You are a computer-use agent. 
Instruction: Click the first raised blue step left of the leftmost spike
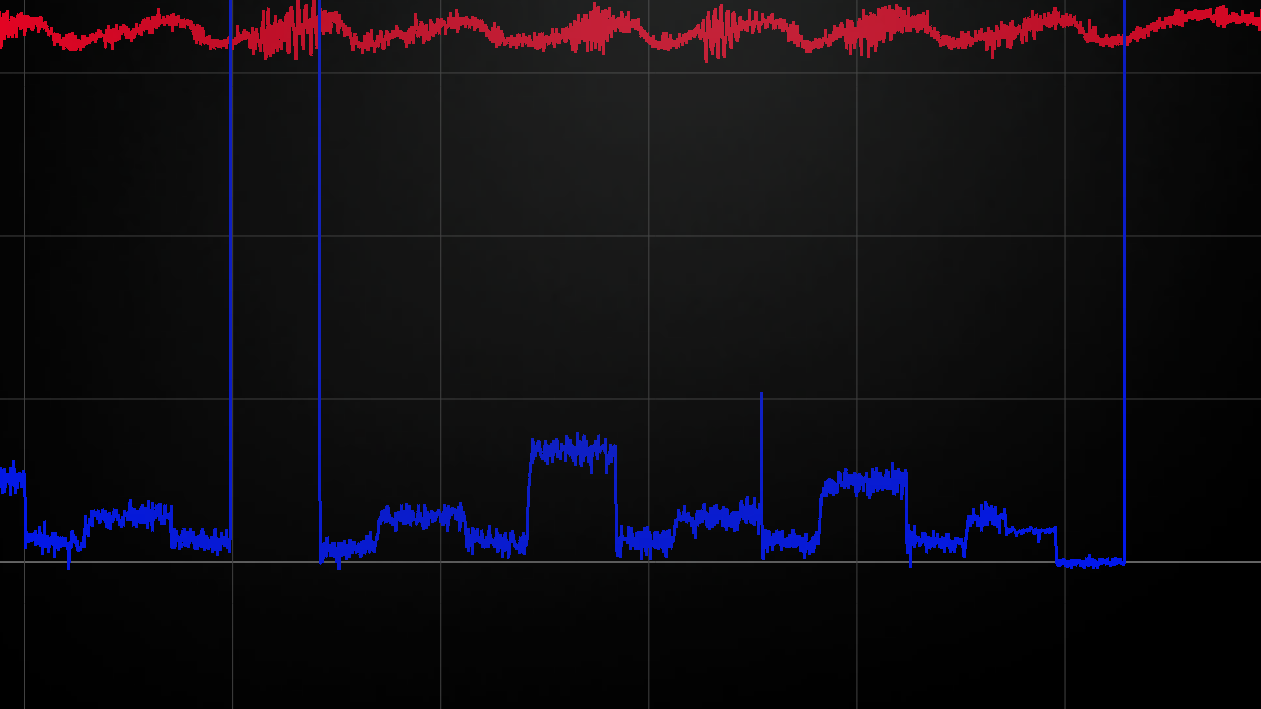[128, 516]
